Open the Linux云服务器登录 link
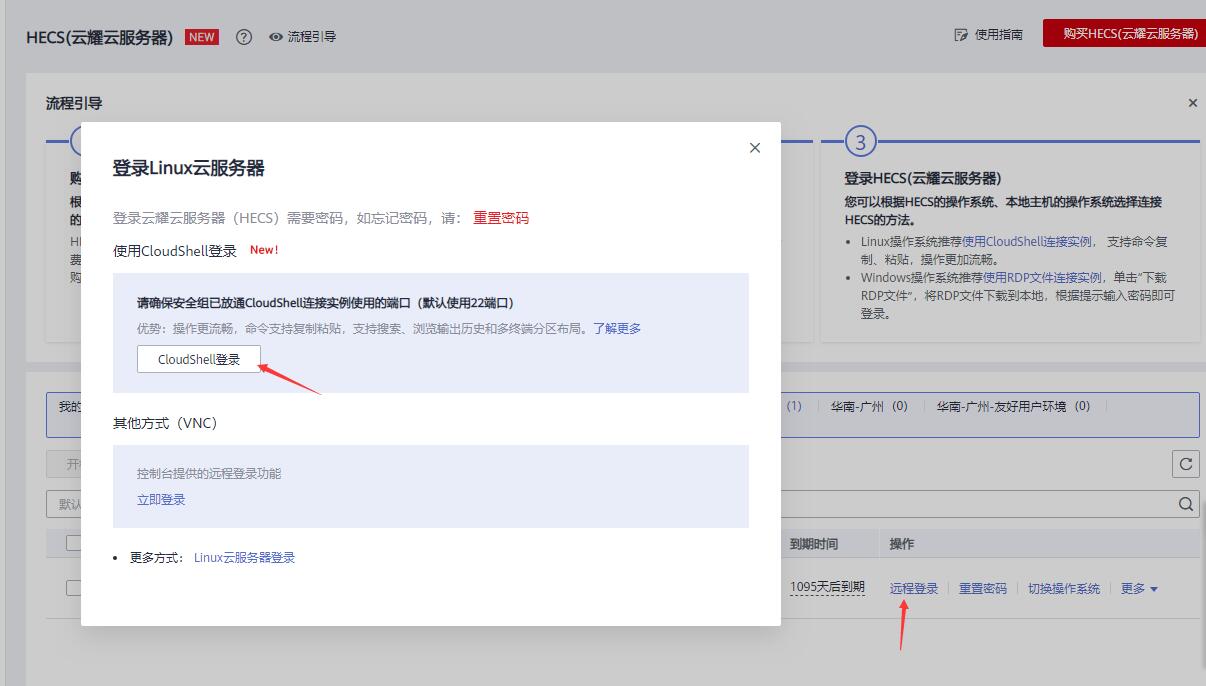Screen dimensions: 1206x686 (x=245, y=558)
